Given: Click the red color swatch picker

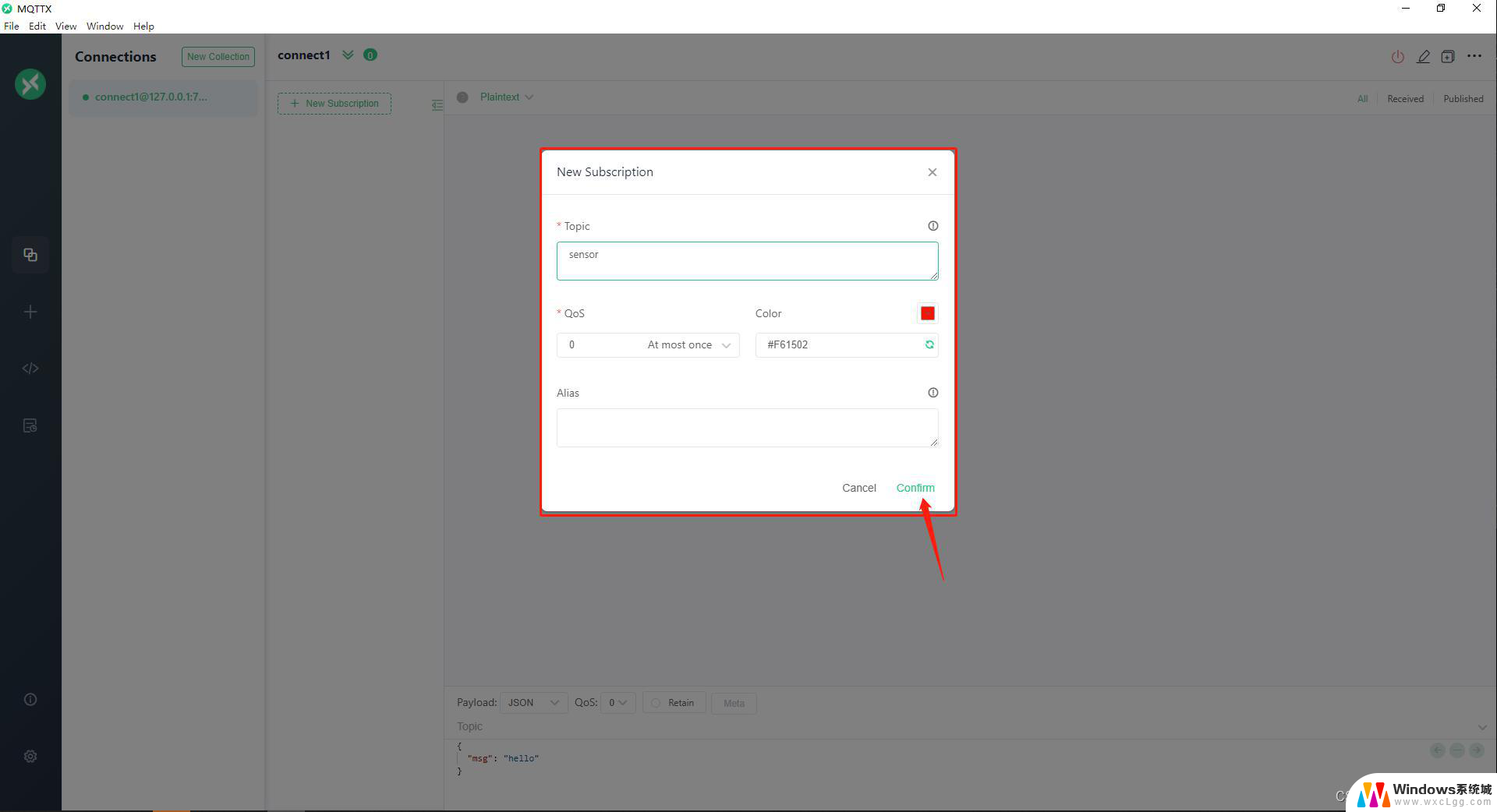Looking at the screenshot, I should pos(927,313).
